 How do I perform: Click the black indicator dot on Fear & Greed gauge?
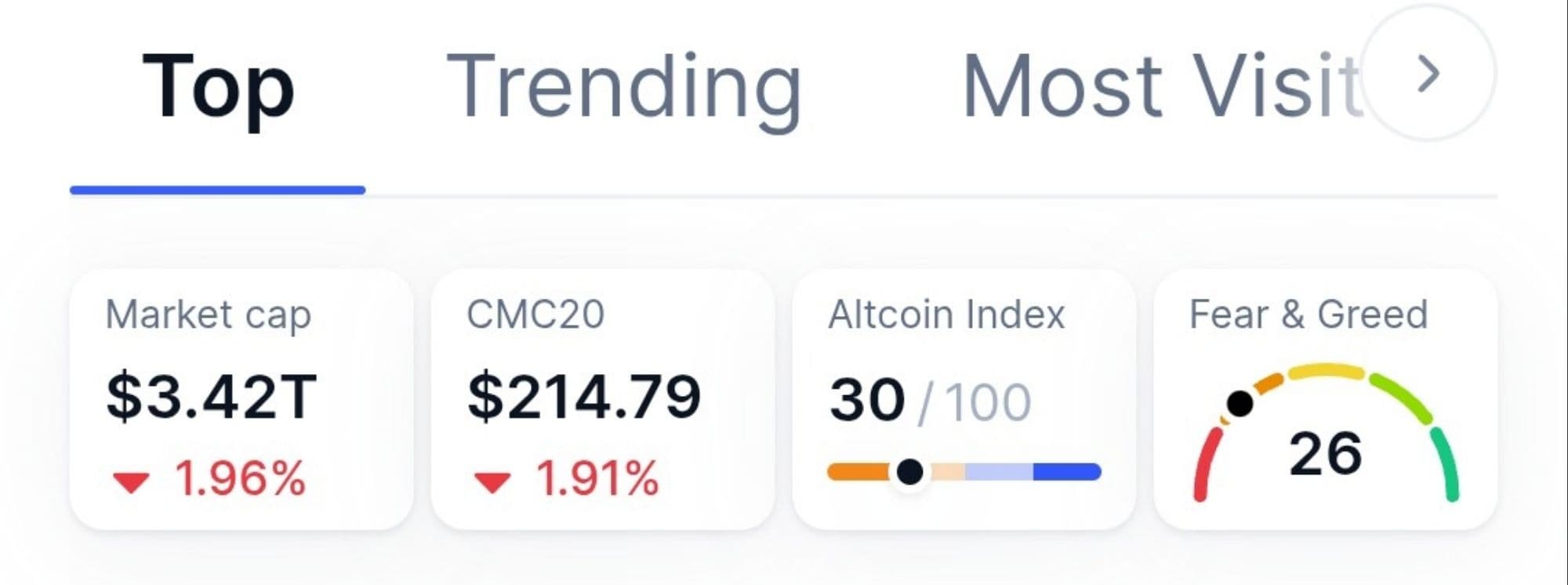coord(1240,404)
